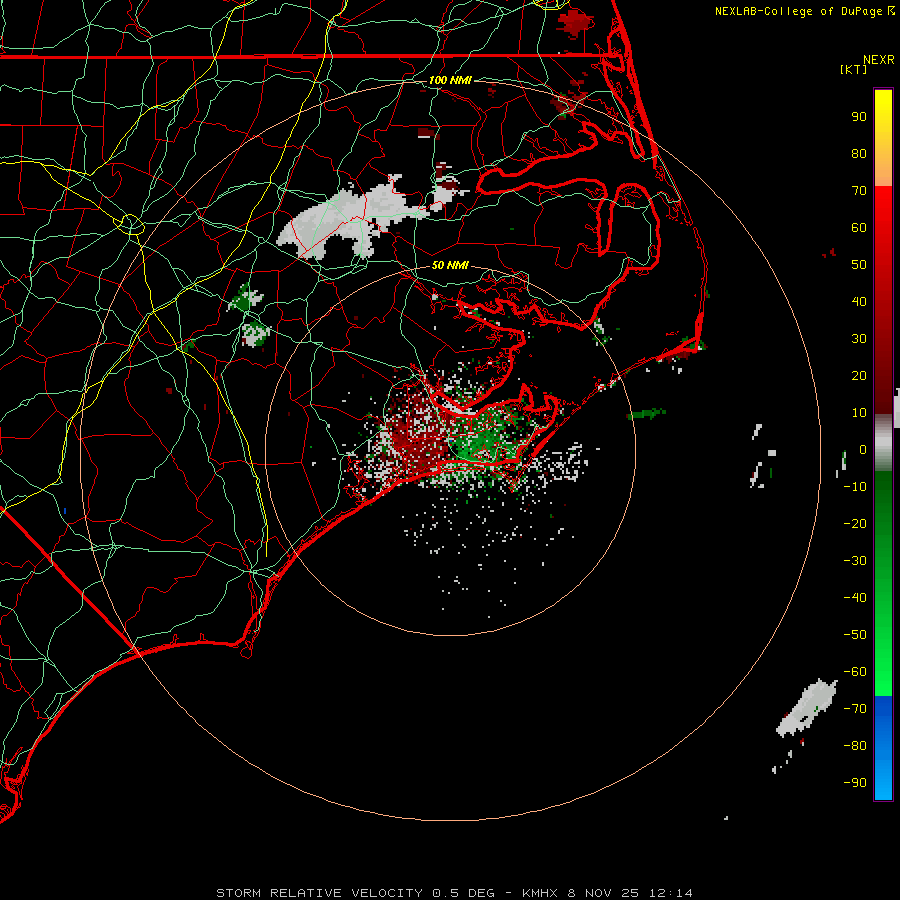Click the 0 value on velocity scale

(x=863, y=449)
